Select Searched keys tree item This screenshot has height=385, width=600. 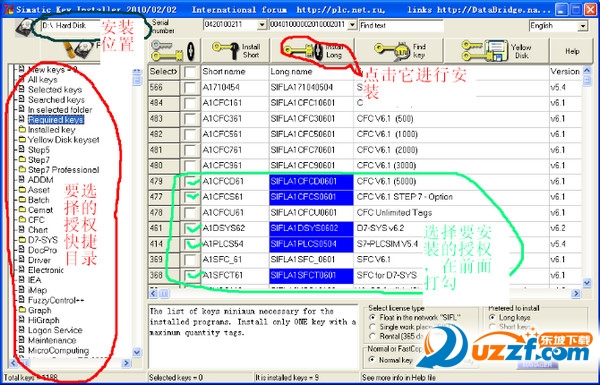point(56,100)
